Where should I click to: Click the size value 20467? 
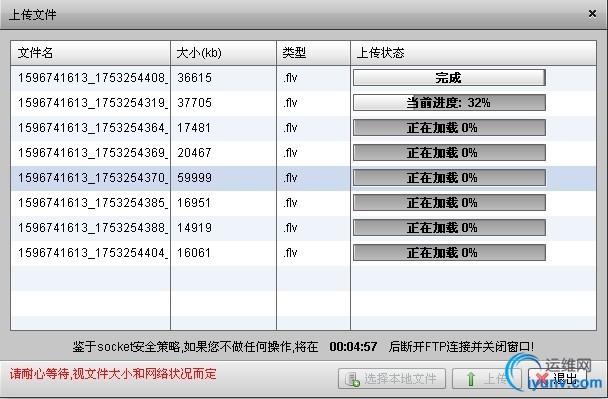click(194, 152)
